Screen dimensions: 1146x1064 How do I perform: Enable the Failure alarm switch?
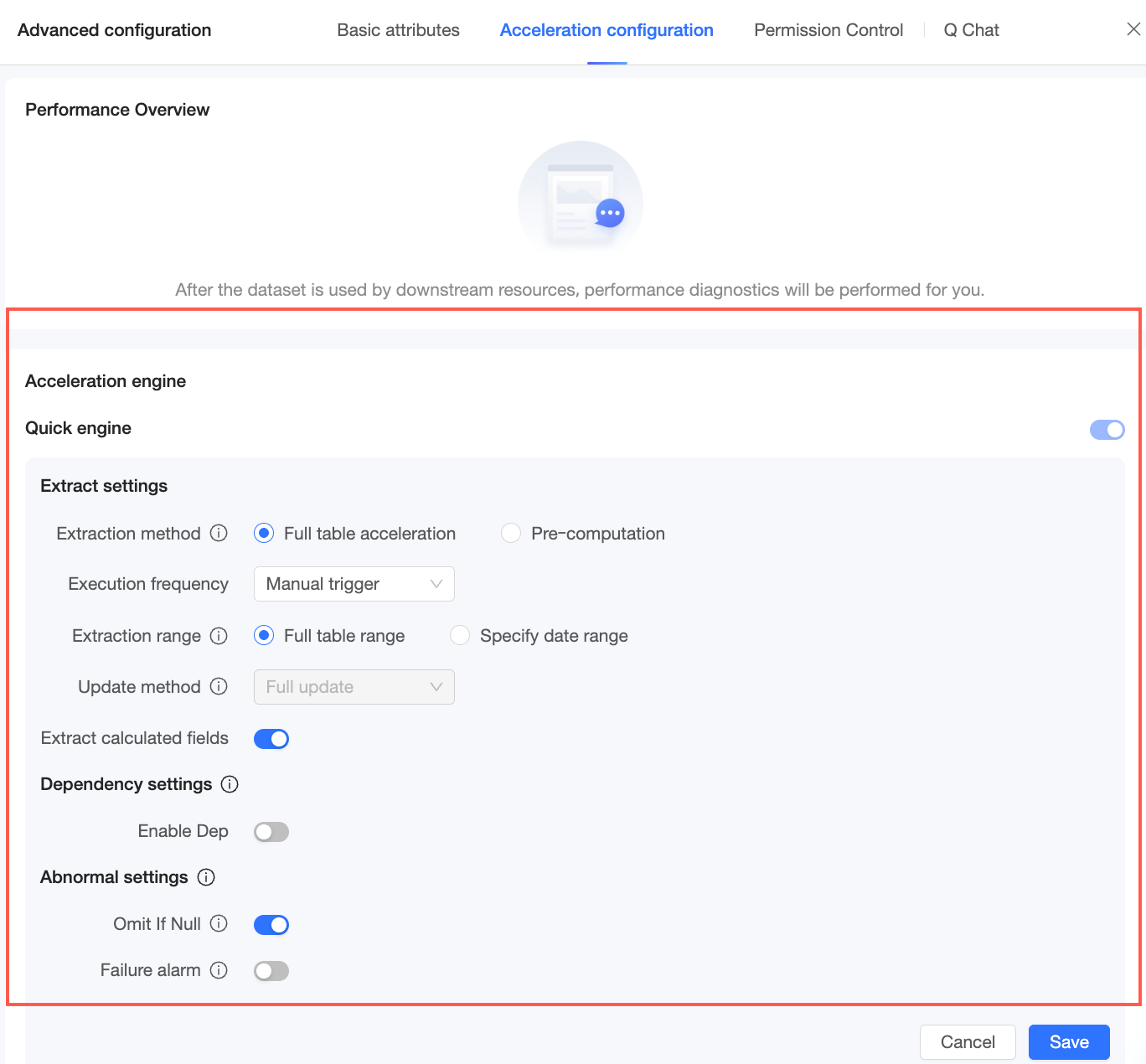tap(271, 971)
